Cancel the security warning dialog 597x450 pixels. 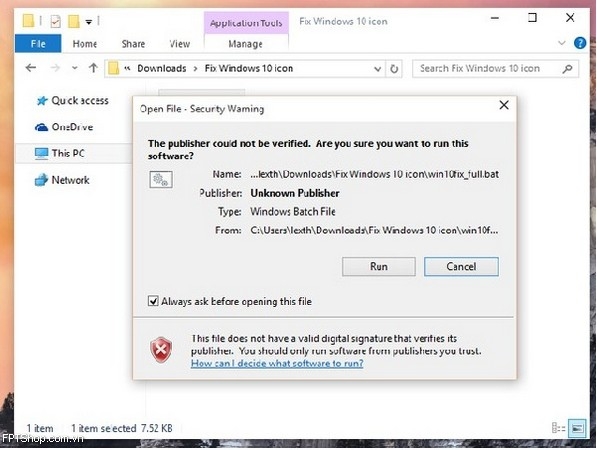[461, 266]
